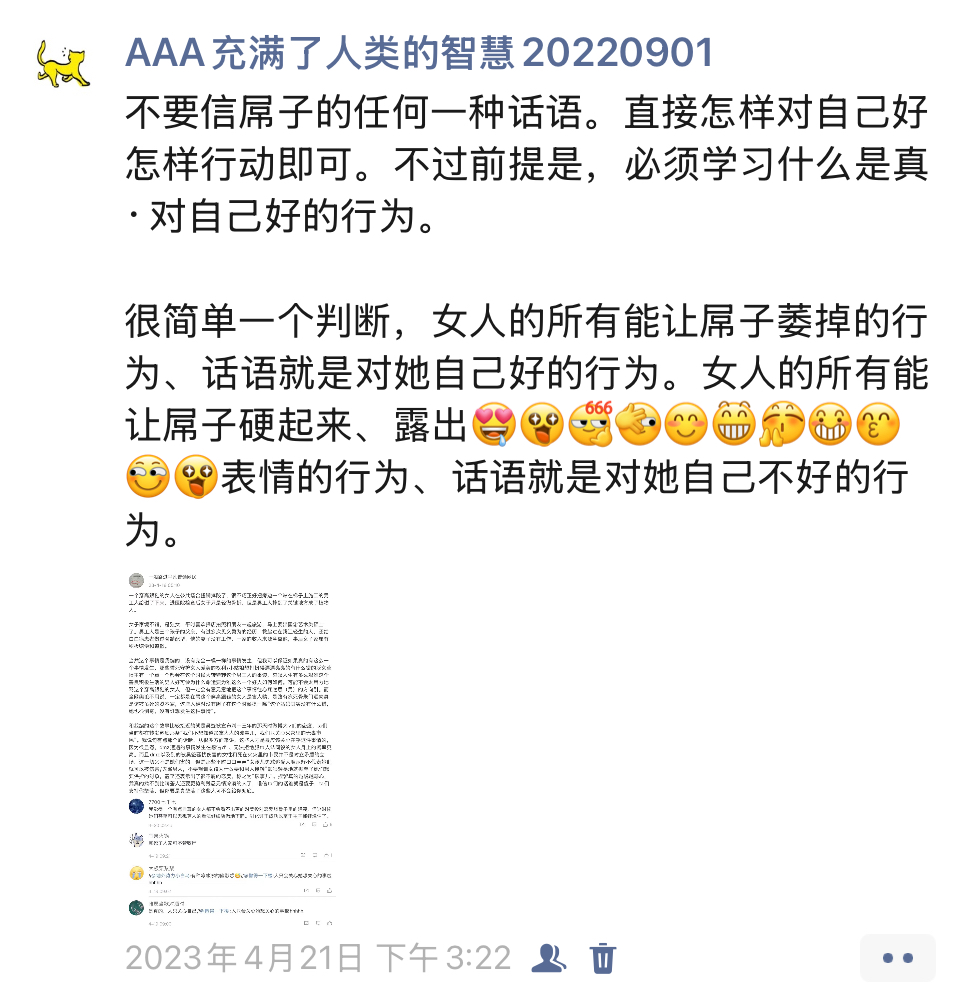Screen dimensions: 960x993
Task: Tap the blushing smile emoji
Action: [686, 423]
